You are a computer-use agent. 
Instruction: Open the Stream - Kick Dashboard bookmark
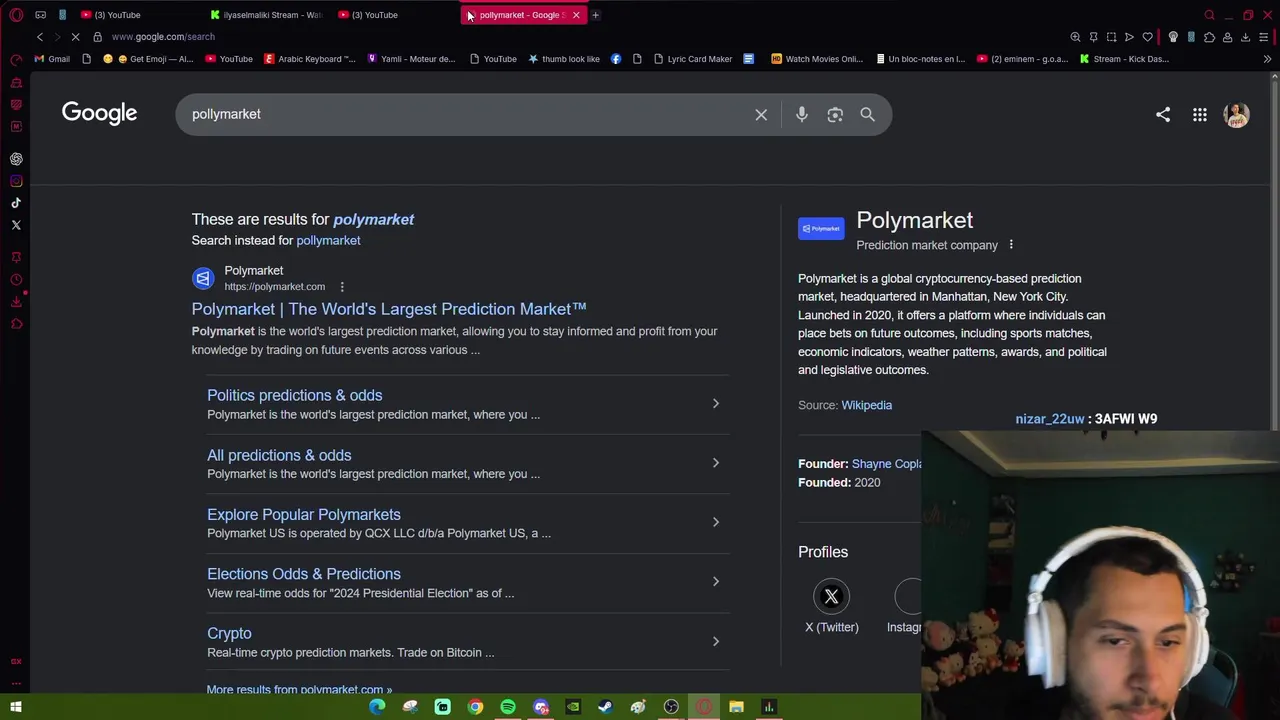[x=1124, y=59]
